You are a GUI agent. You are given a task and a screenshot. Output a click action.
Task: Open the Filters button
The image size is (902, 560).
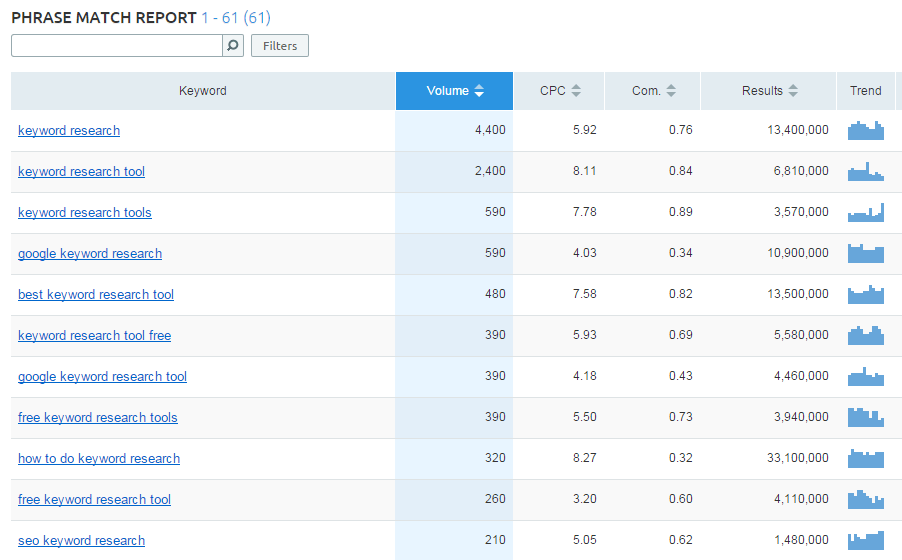pos(280,45)
